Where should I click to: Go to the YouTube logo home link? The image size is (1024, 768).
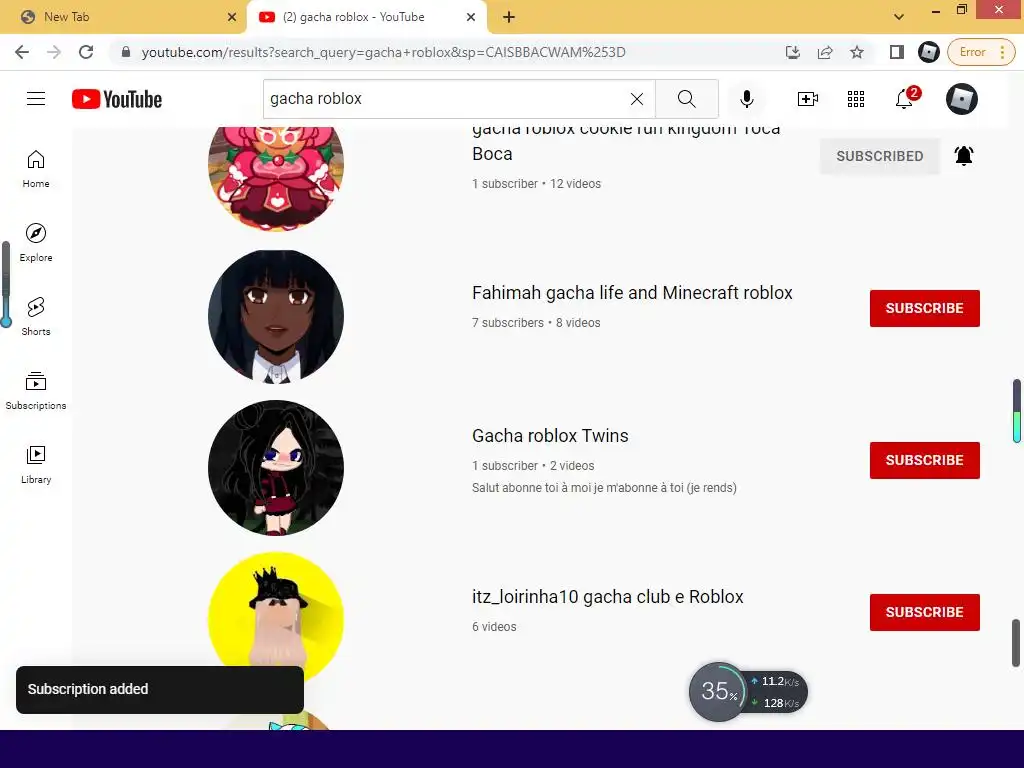[x=117, y=99]
